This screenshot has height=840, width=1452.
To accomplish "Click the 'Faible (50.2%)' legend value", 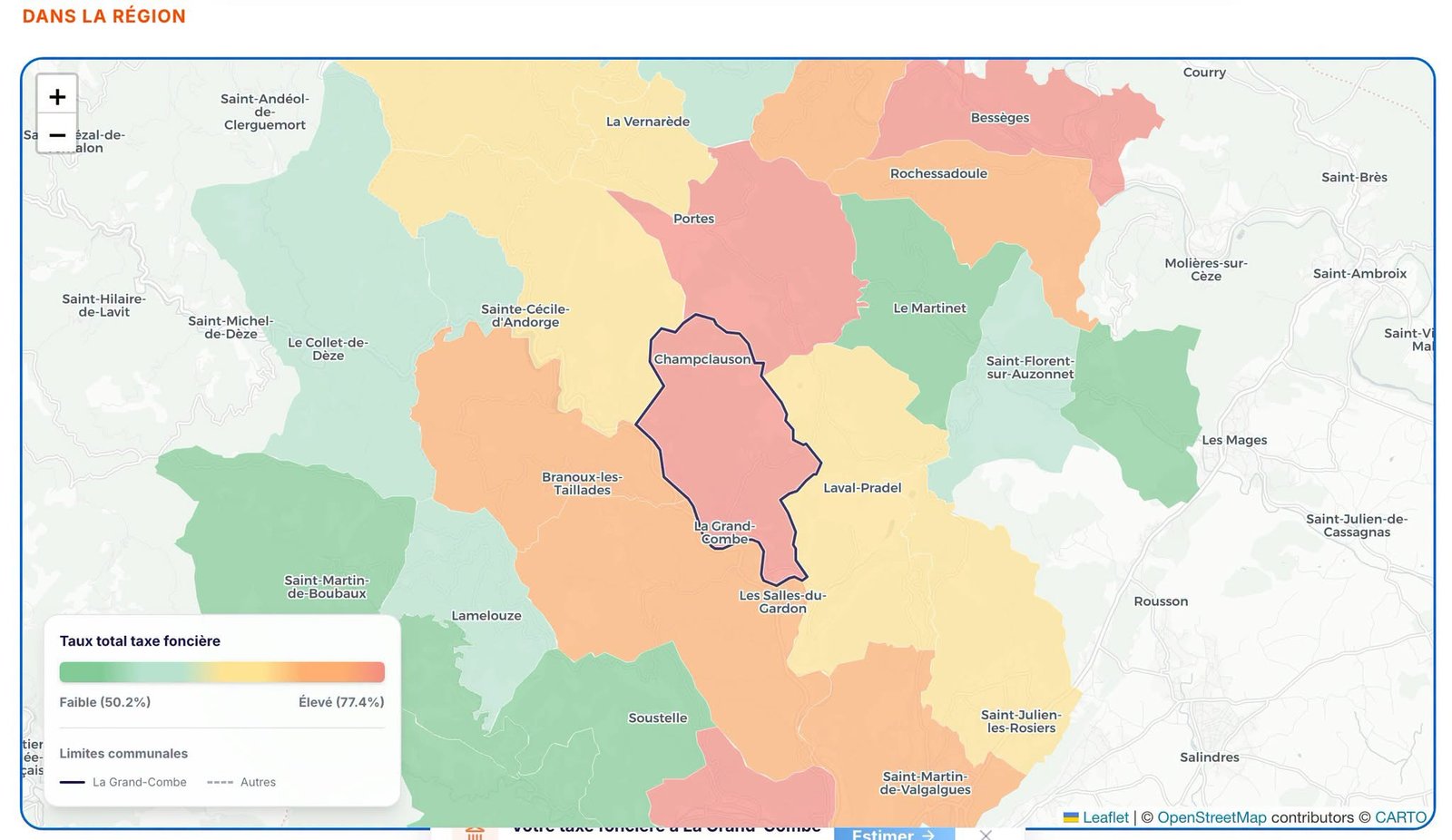I will click(x=105, y=702).
